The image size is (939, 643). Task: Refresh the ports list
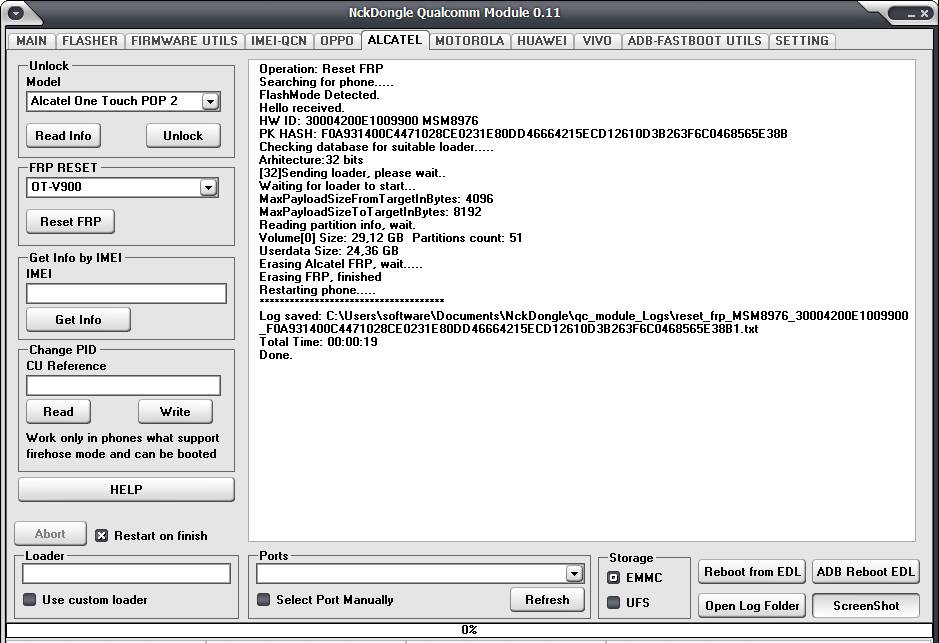[547, 600]
